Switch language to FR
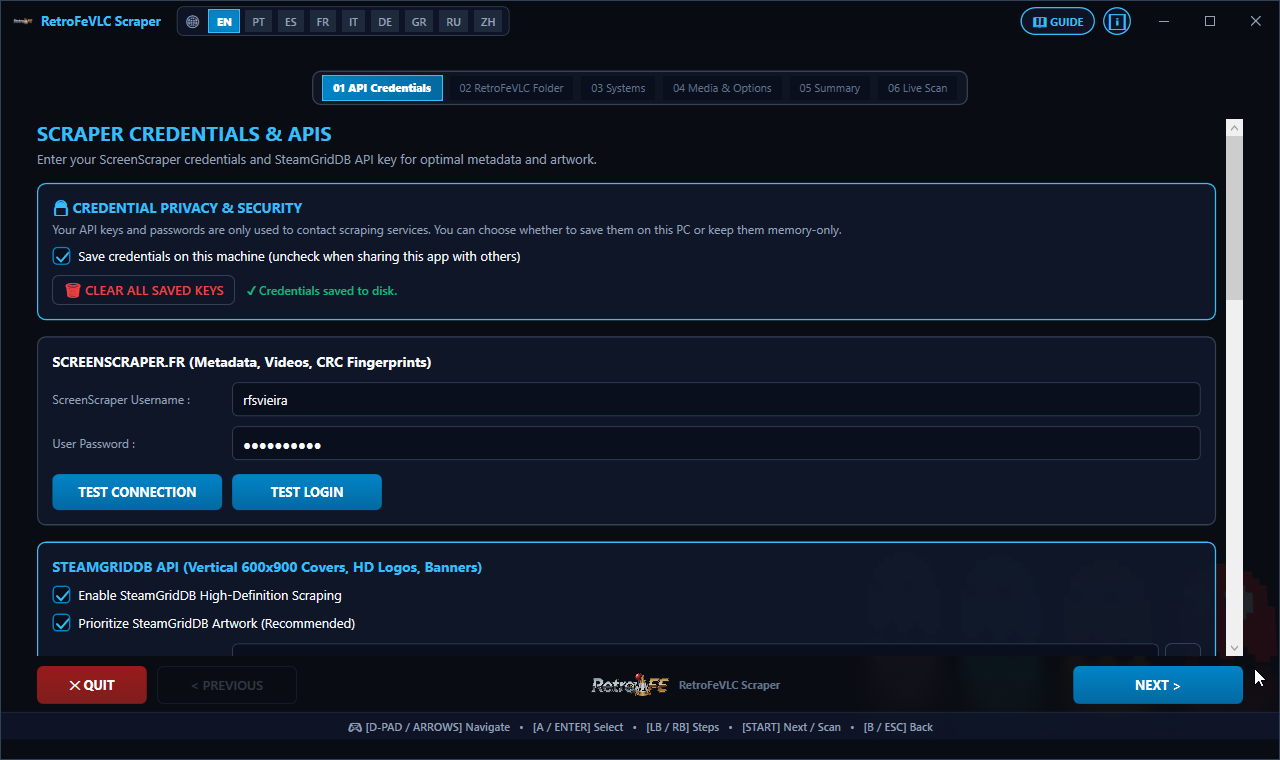 point(322,21)
